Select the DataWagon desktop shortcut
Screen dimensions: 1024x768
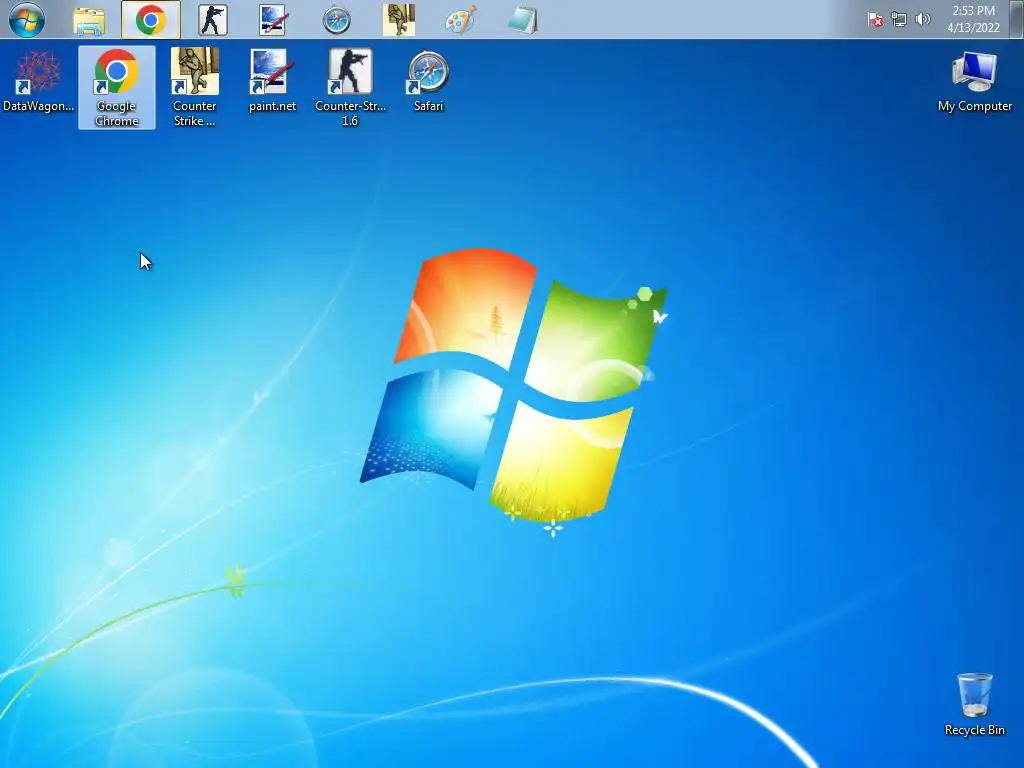tap(38, 82)
